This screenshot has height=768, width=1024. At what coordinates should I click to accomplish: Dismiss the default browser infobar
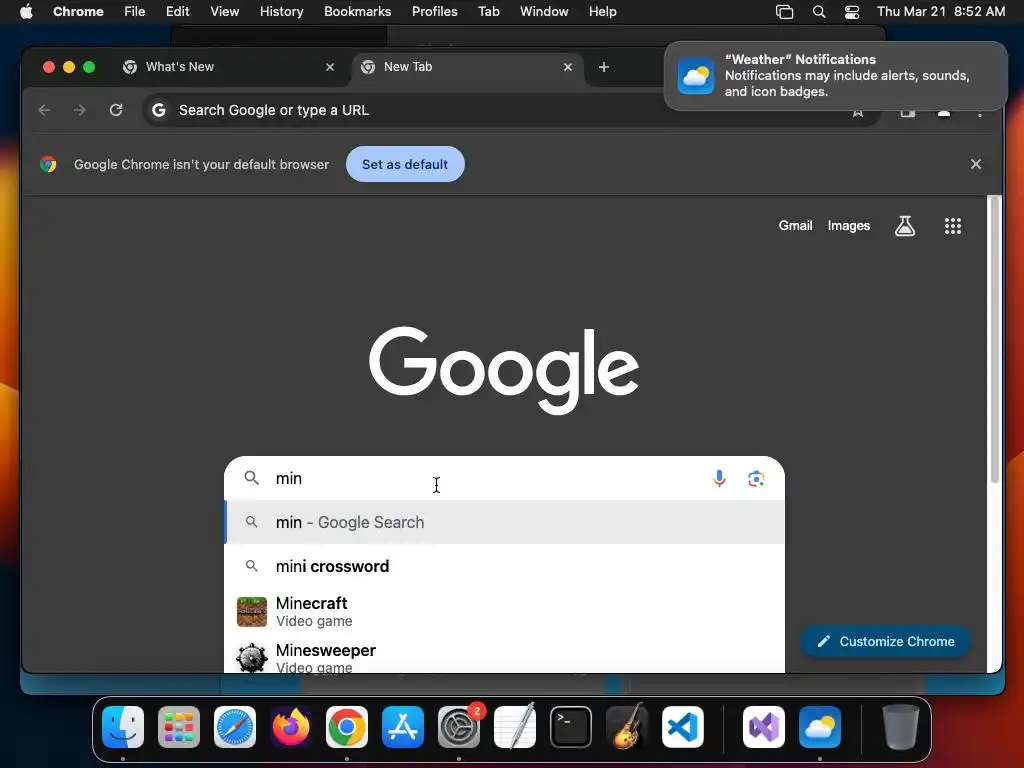tap(976, 164)
